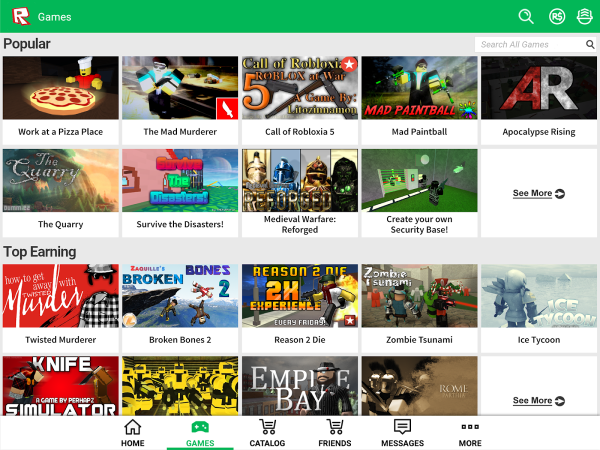Open the Mad Paintball game
Image resolution: width=600 pixels, height=450 pixels.
pyautogui.click(x=419, y=98)
